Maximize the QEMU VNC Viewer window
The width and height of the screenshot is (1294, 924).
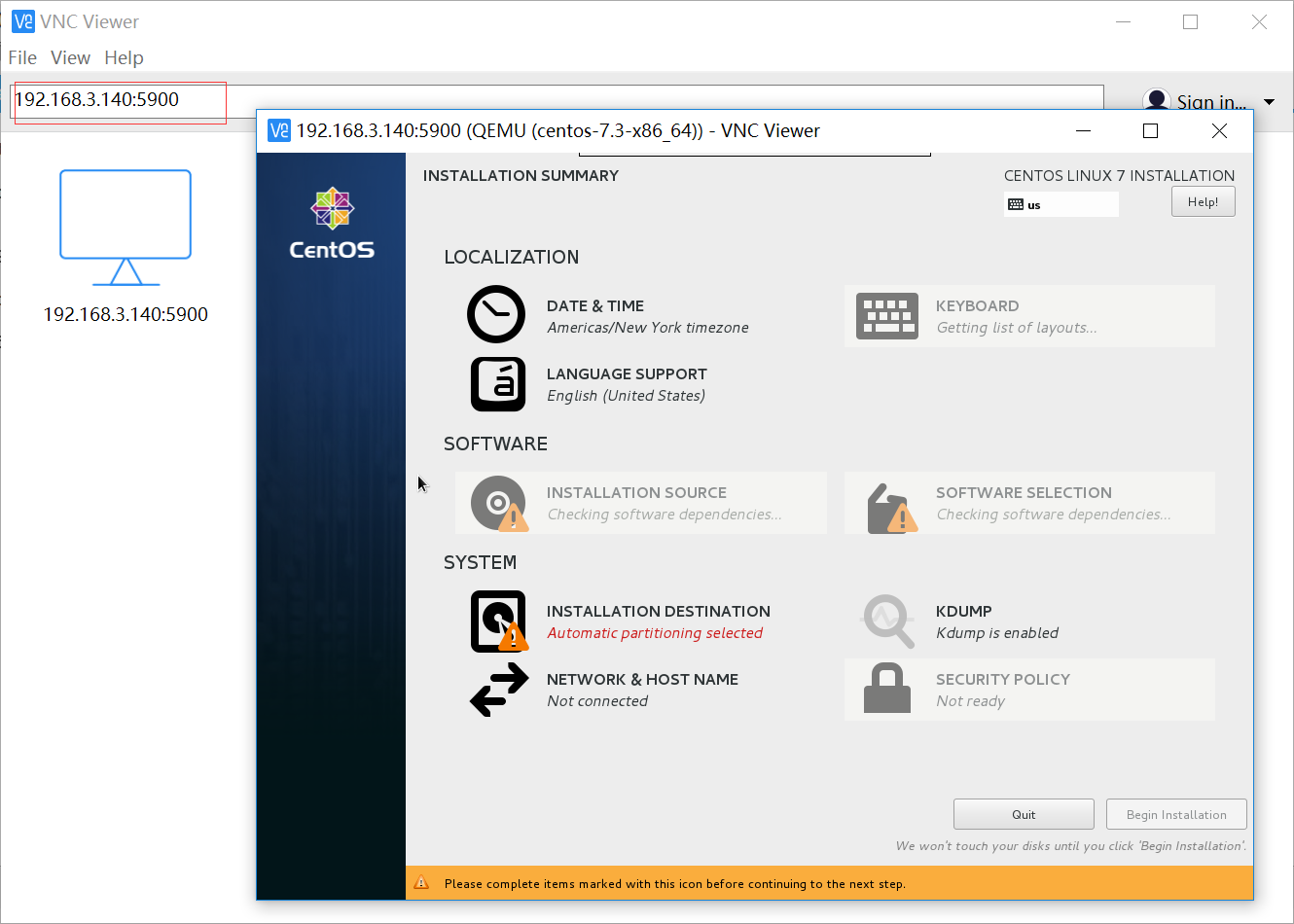1150,130
